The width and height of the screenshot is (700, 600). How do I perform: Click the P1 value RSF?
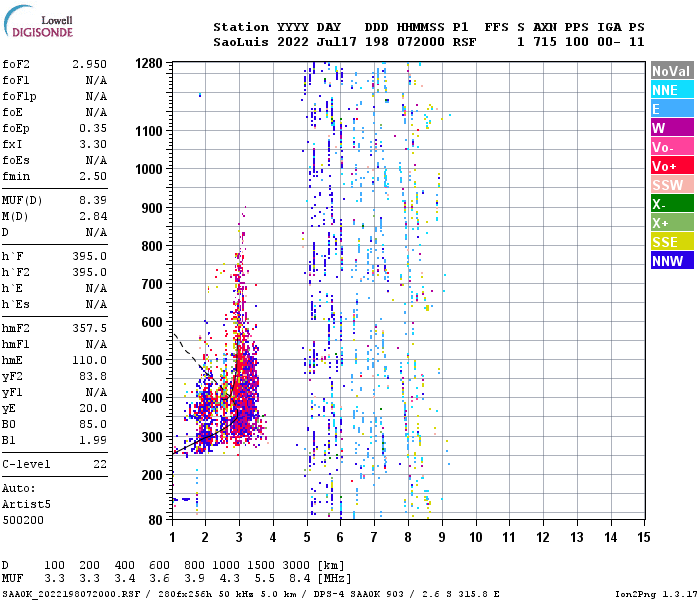tap(464, 42)
